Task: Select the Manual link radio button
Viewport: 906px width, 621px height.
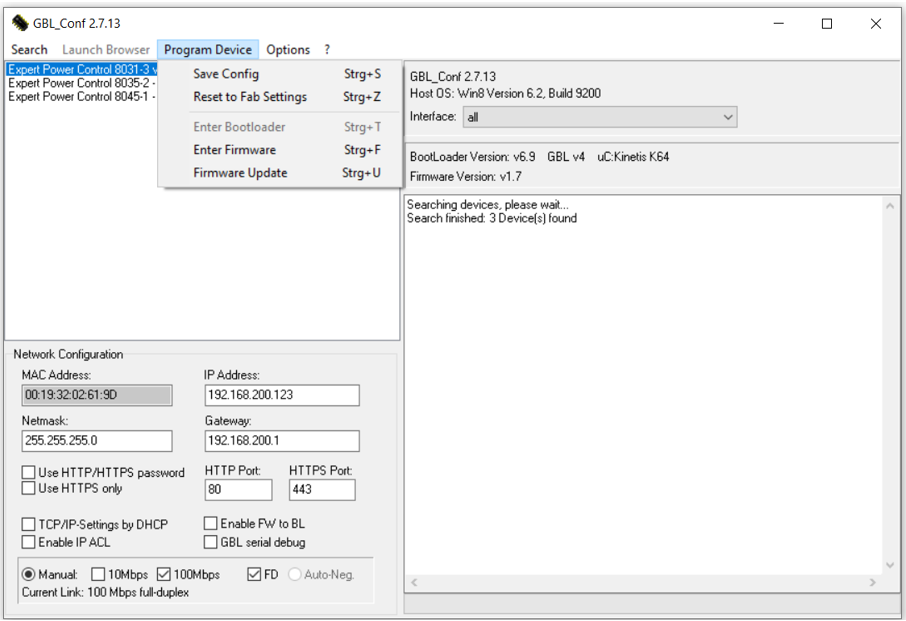Action: [x=28, y=575]
